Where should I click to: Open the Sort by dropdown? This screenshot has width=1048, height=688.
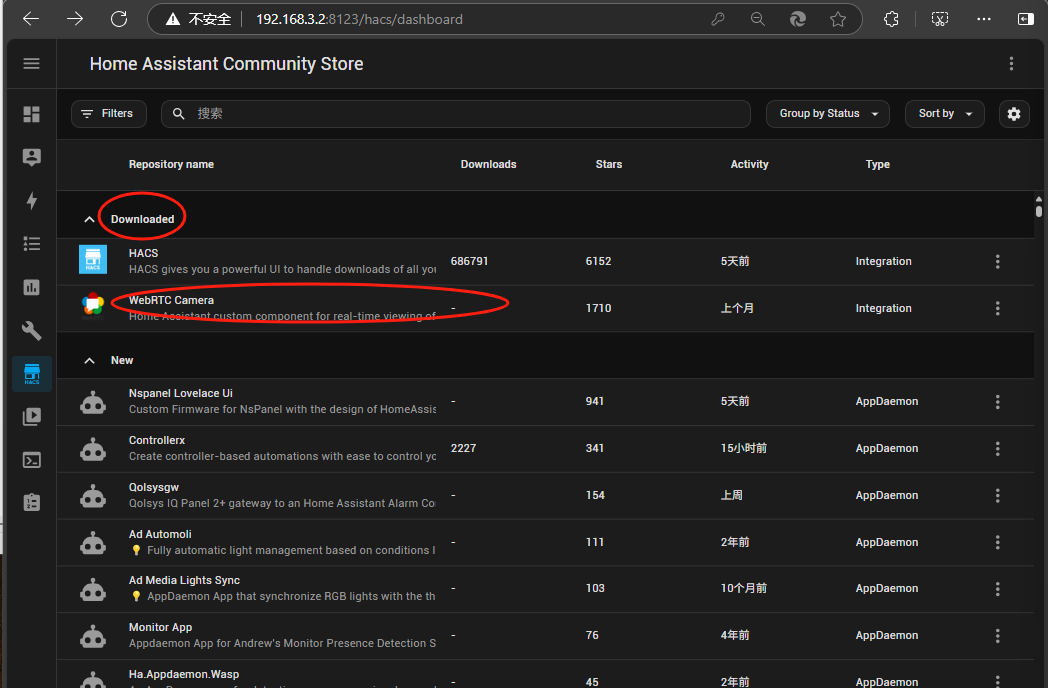click(944, 114)
